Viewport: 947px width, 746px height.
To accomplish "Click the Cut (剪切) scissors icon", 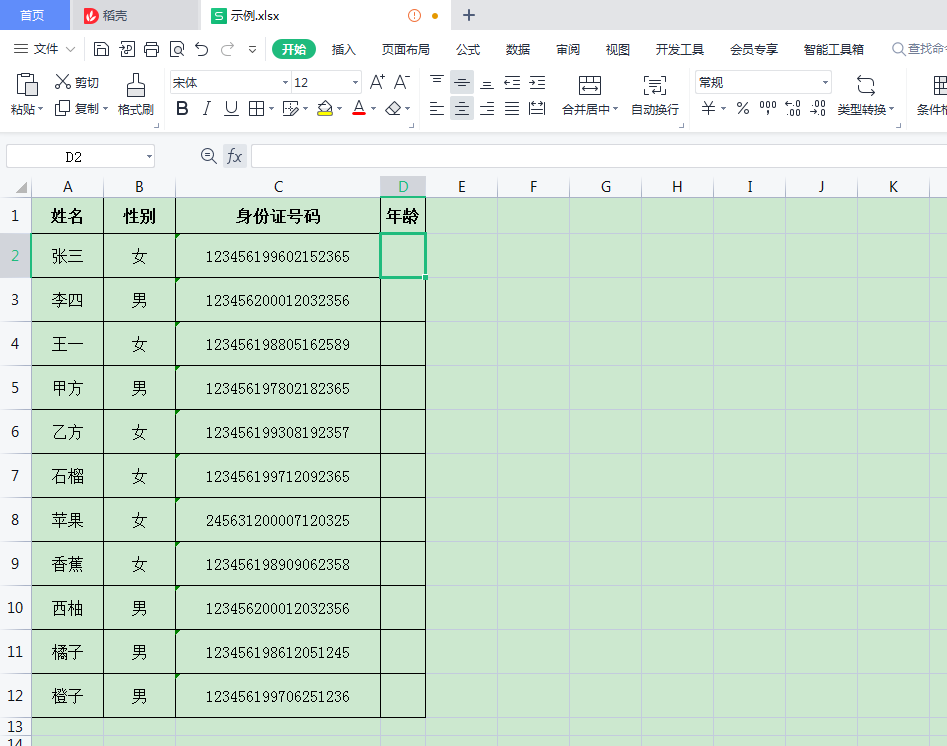I will pyautogui.click(x=63, y=82).
